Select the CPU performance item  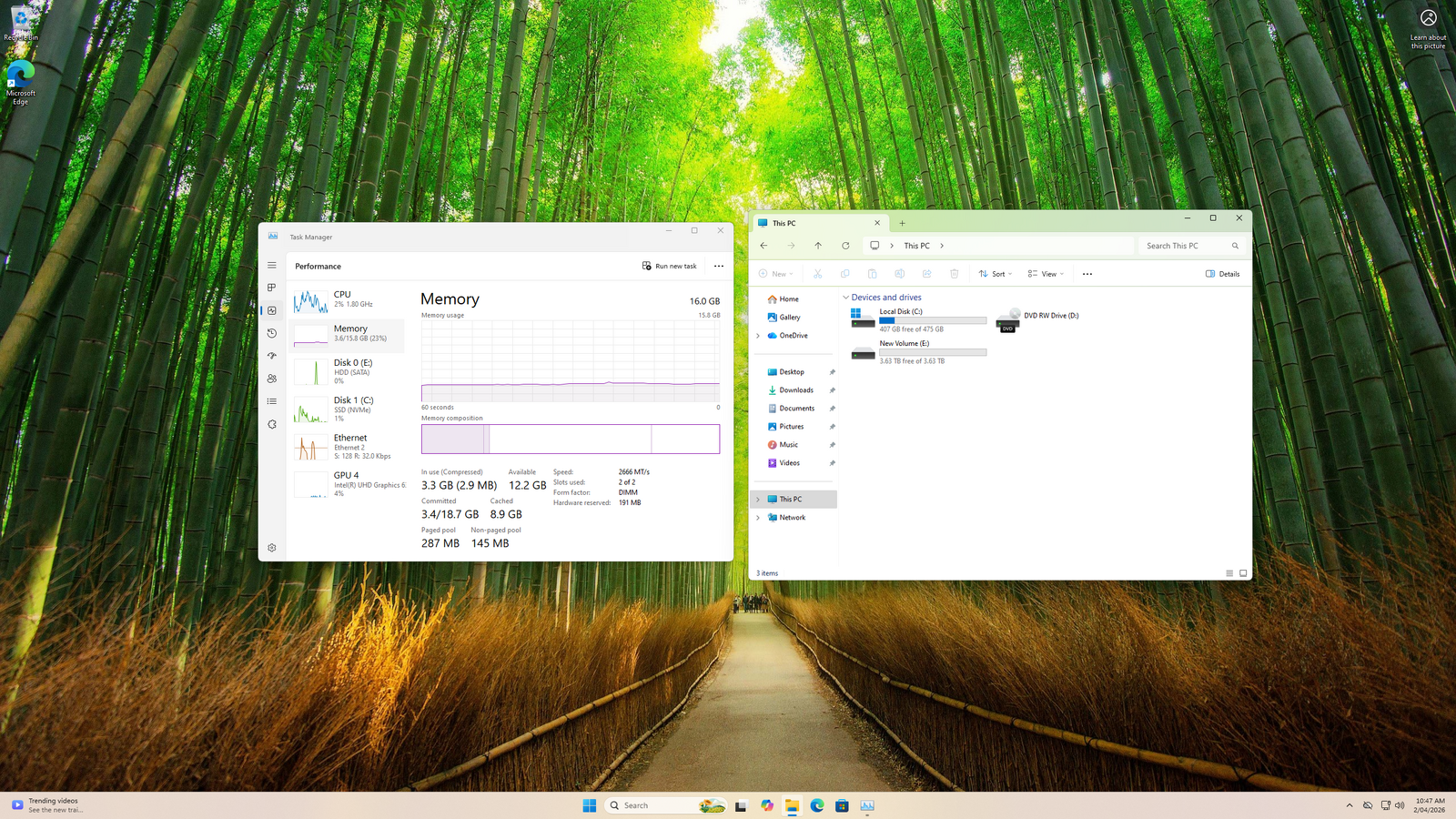(347, 299)
